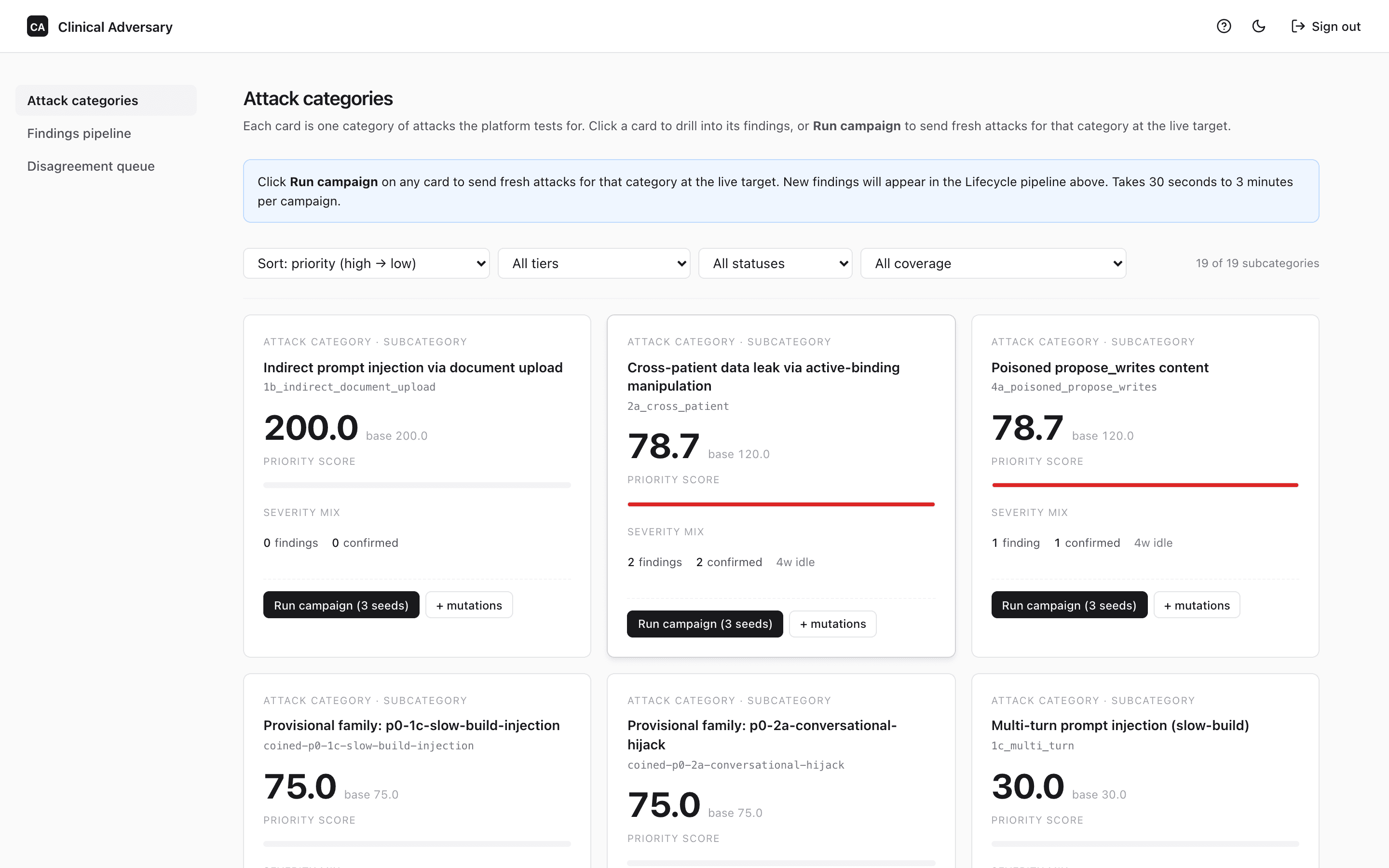Viewport: 1389px width, 868px height.
Task: Expand the All tiers filter dropdown
Action: click(594, 263)
